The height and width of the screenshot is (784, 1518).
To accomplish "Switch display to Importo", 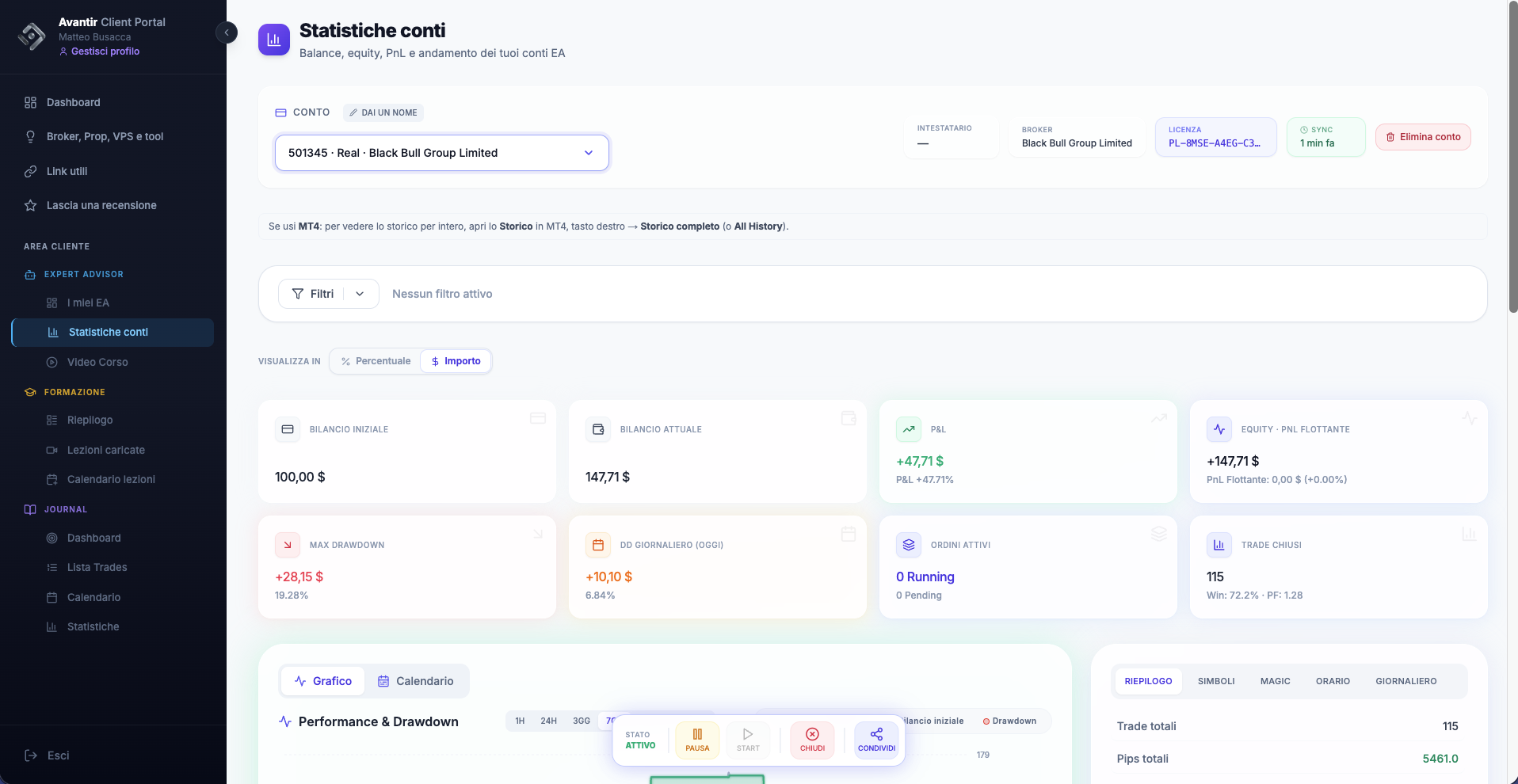I will pyautogui.click(x=456, y=361).
